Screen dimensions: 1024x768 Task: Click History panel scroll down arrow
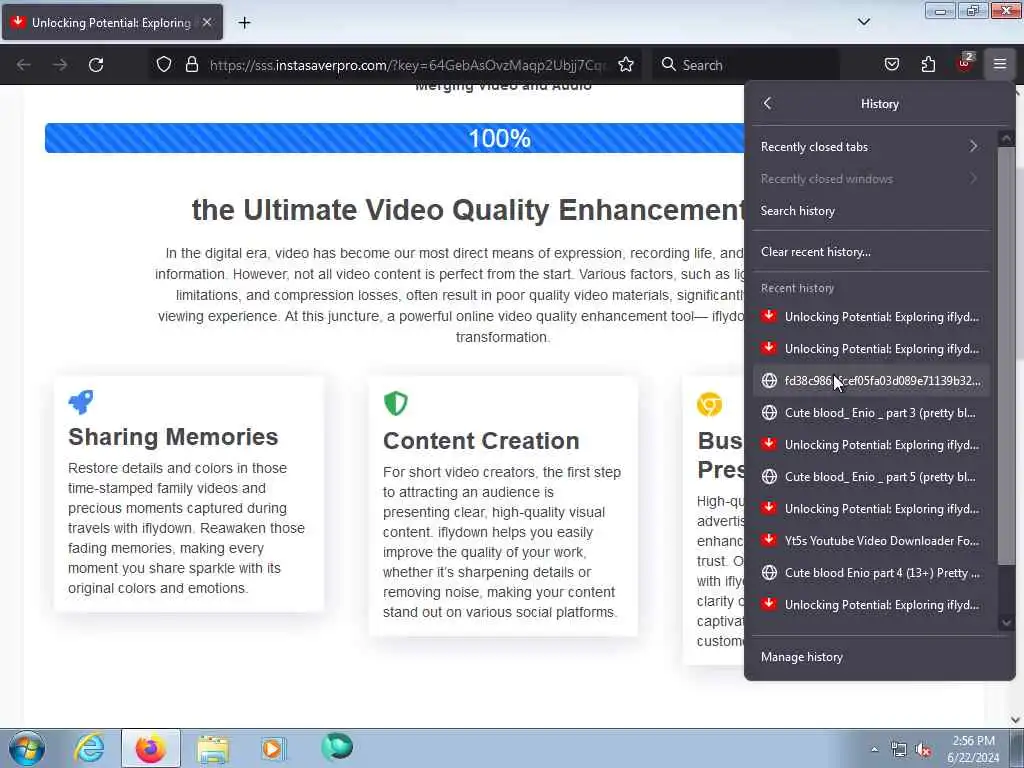click(1006, 622)
